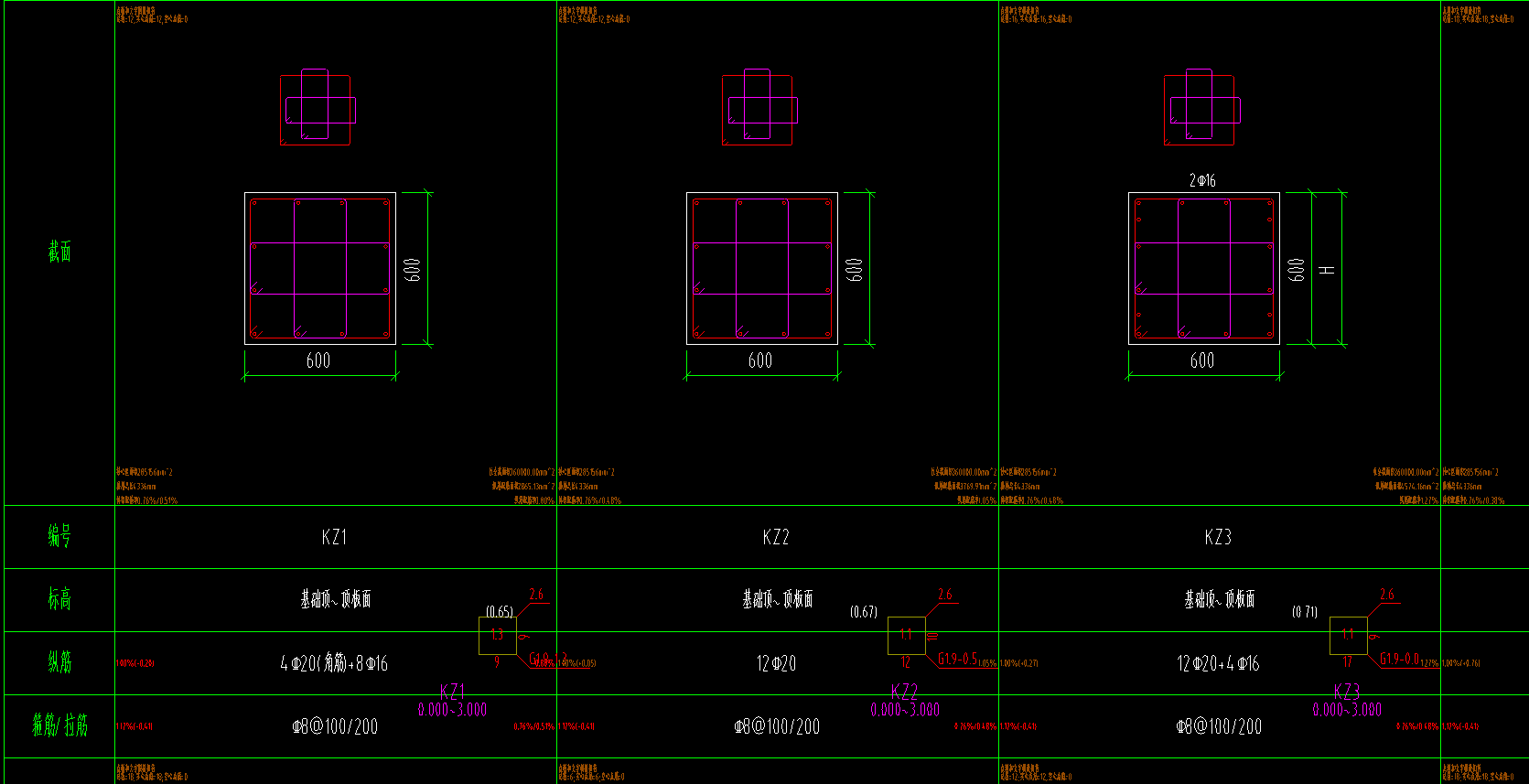Click the vertical 600 dimension beside KZ1 section

[413, 269]
